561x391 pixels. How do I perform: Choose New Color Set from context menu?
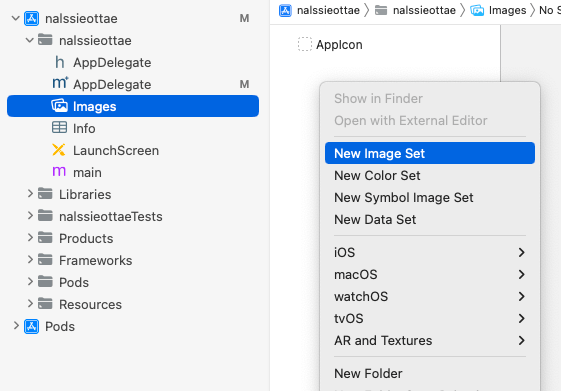pos(430,175)
